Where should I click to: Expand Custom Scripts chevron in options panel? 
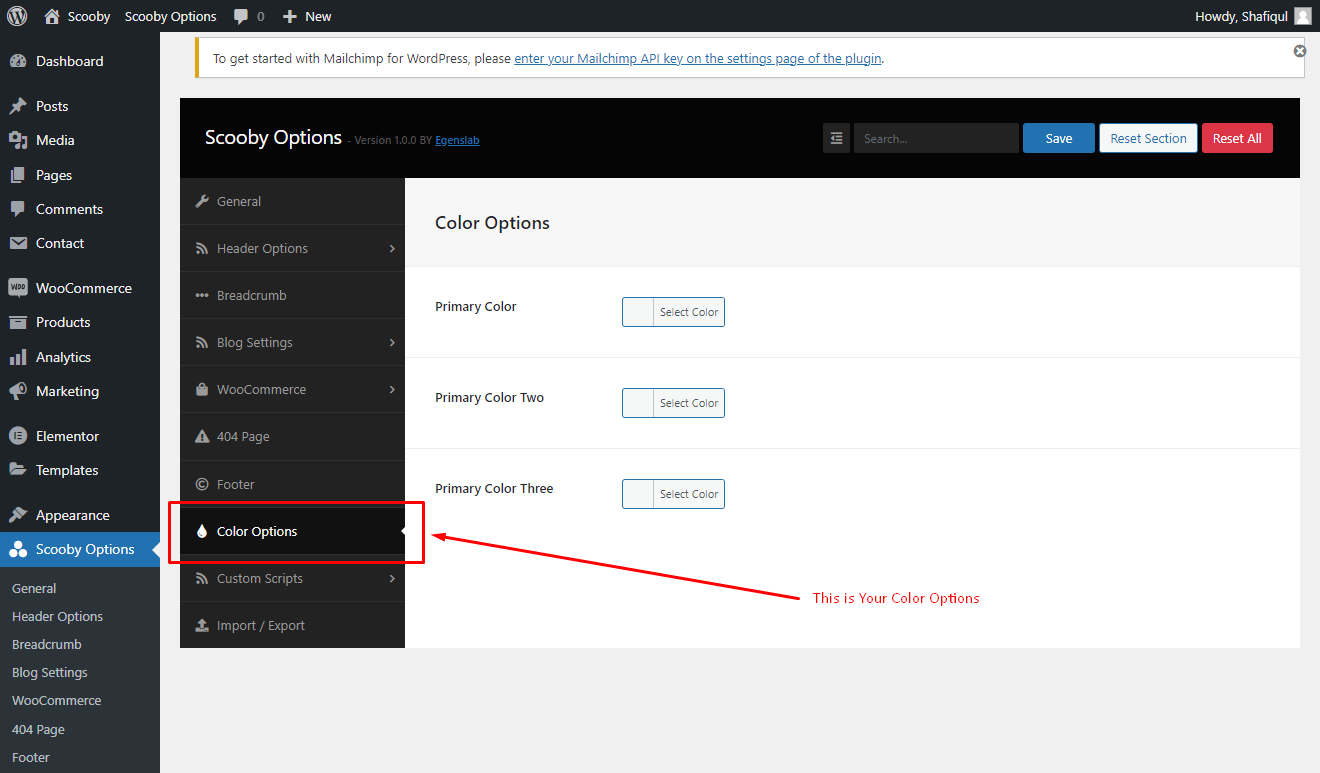(x=392, y=578)
